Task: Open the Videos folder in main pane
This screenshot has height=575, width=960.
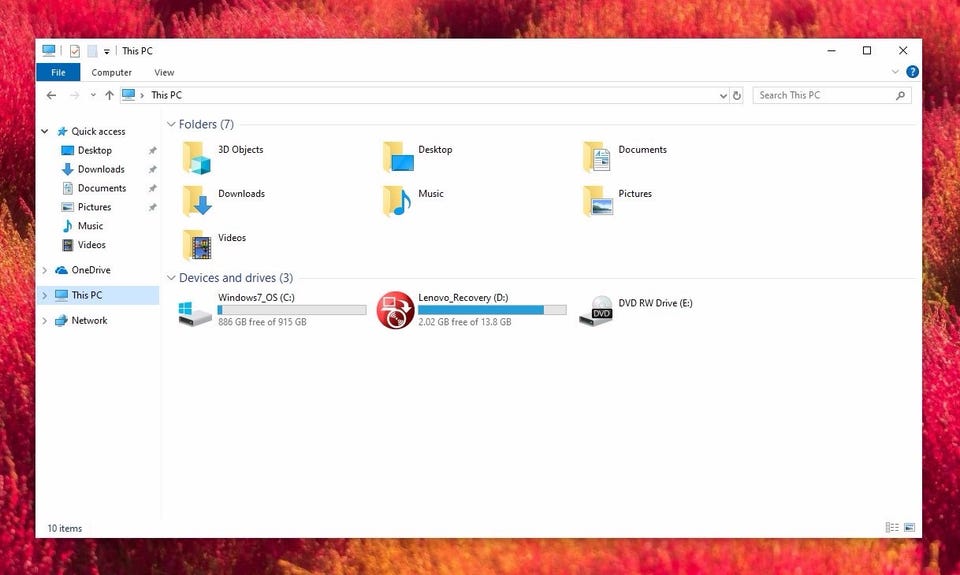Action: 197,245
